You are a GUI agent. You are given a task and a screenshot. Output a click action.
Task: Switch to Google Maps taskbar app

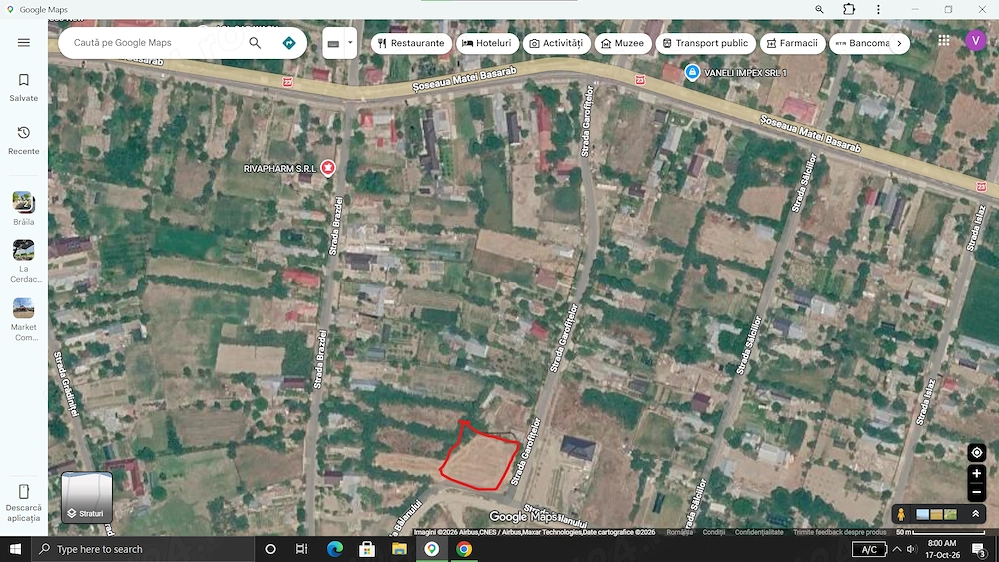(x=431, y=549)
